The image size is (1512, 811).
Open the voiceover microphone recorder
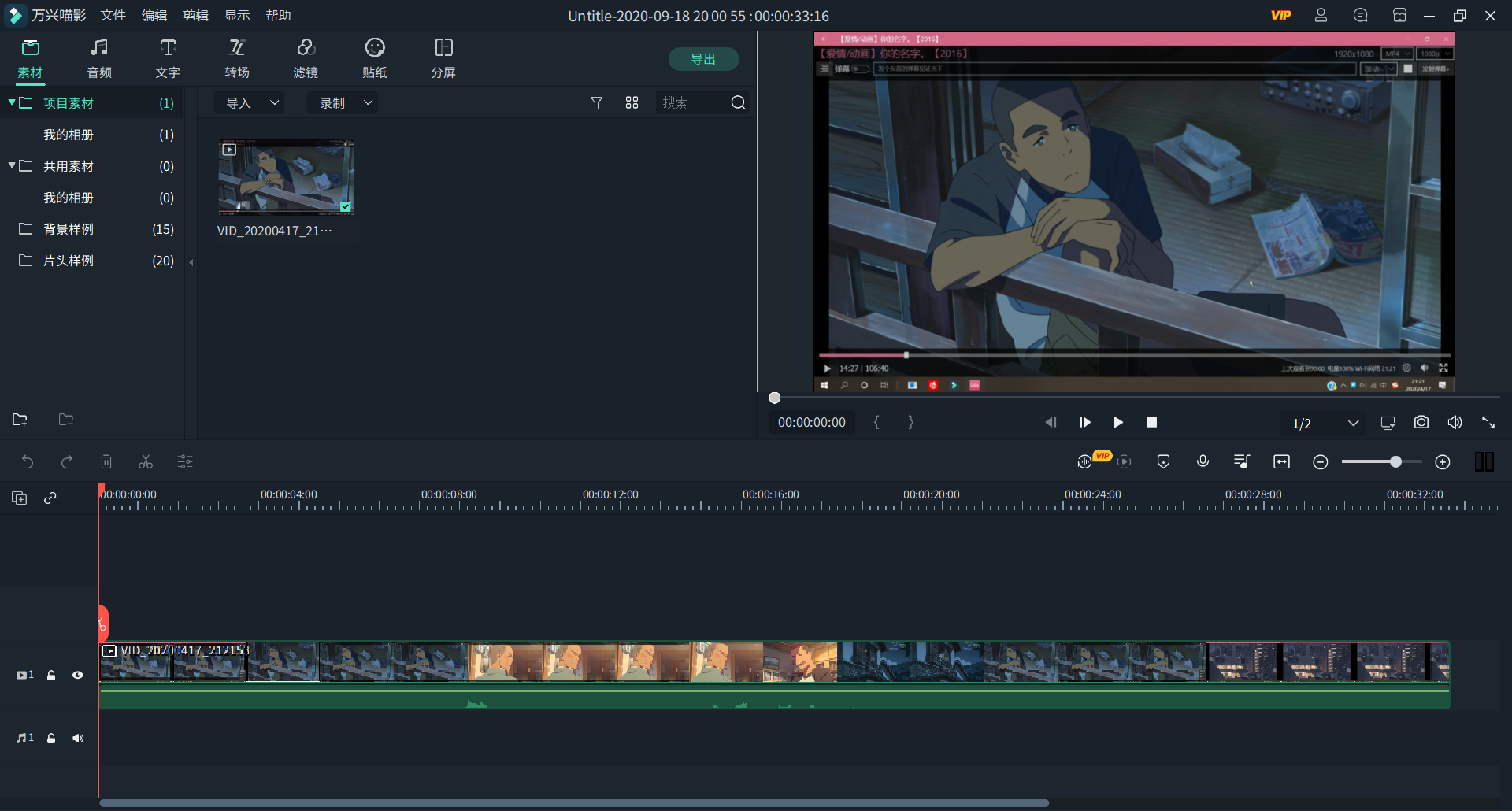[x=1203, y=462]
